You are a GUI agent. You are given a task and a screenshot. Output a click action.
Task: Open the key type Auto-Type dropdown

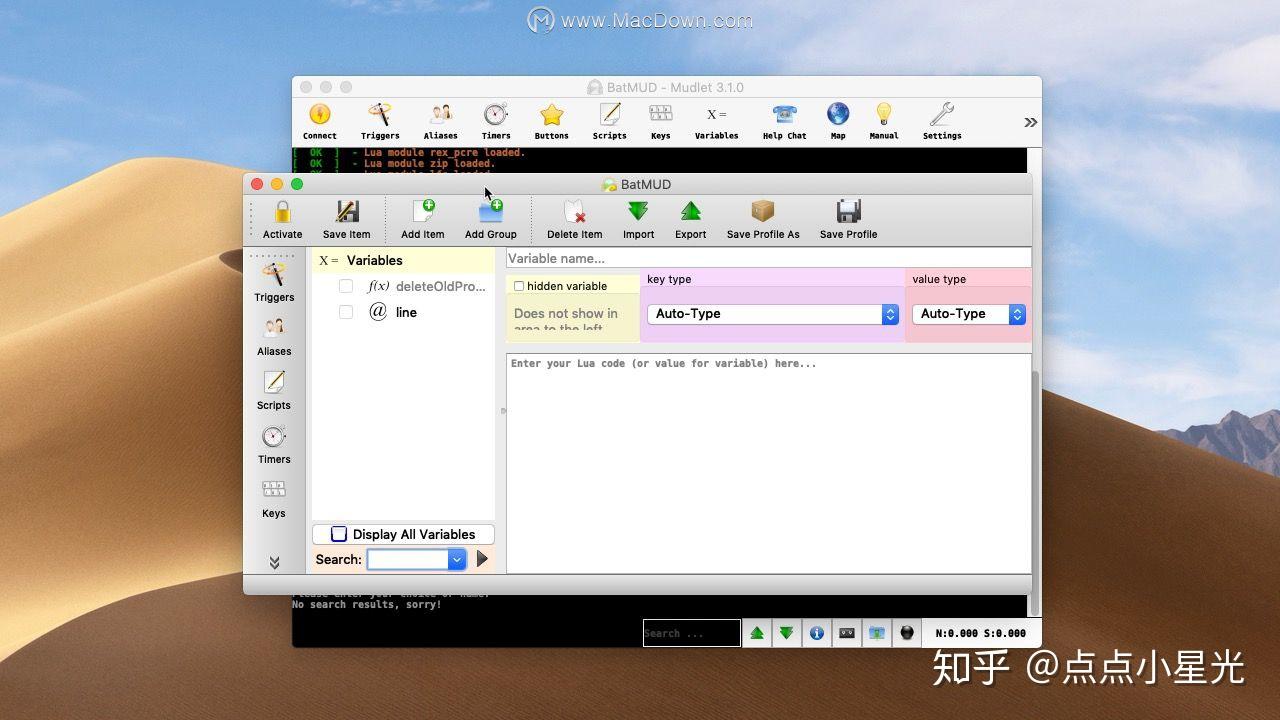tap(889, 313)
